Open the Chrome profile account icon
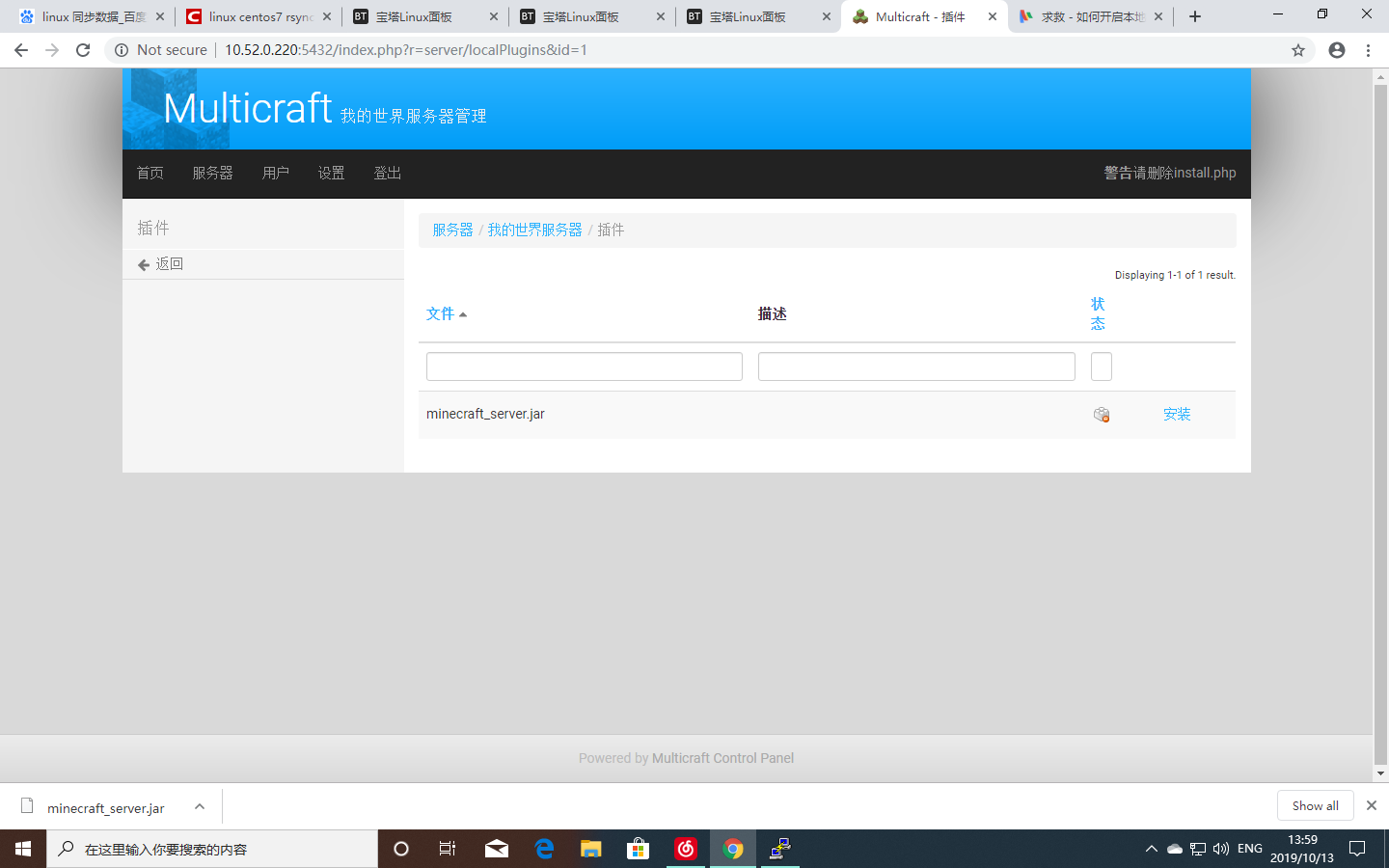The height and width of the screenshot is (868, 1389). [1337, 50]
